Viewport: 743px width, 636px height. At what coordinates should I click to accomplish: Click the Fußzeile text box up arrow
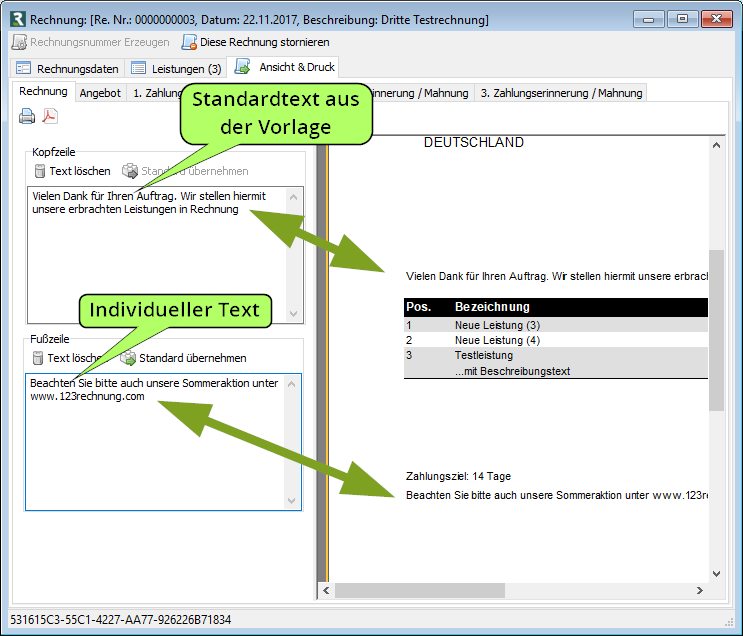click(x=291, y=384)
